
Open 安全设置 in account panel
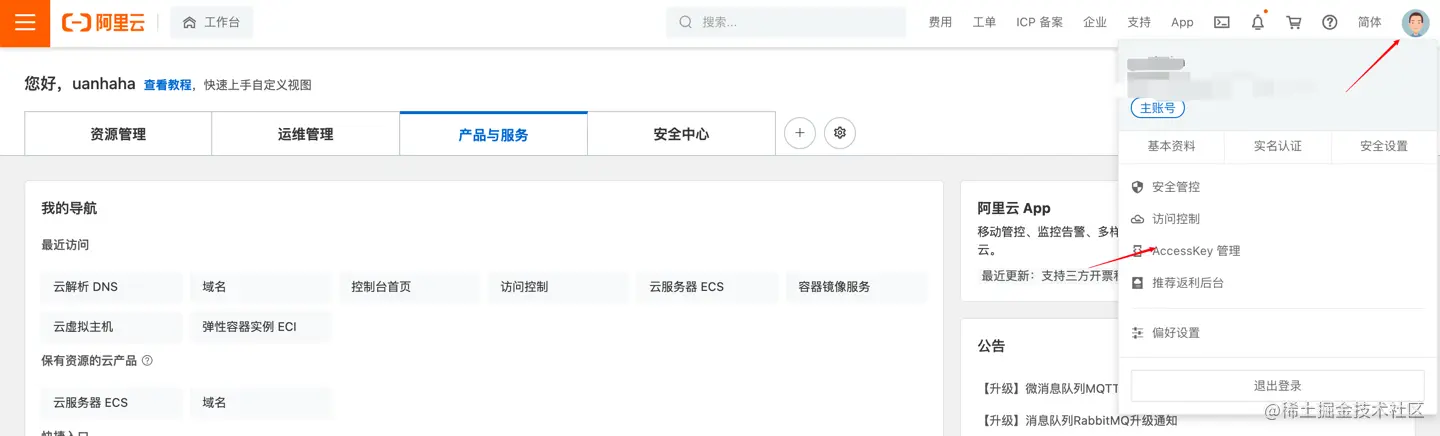[x=1384, y=146]
